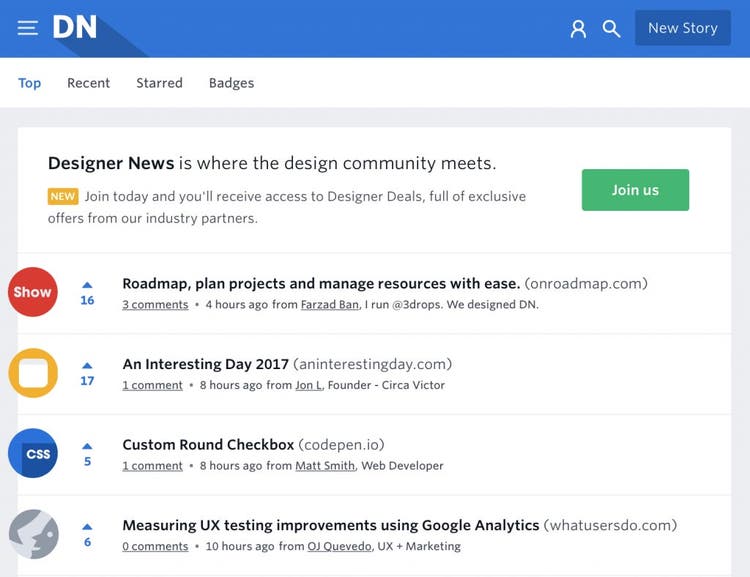Open OJ Quevedo's profile
Viewport: 750px width, 577px height.
pyautogui.click(x=339, y=546)
